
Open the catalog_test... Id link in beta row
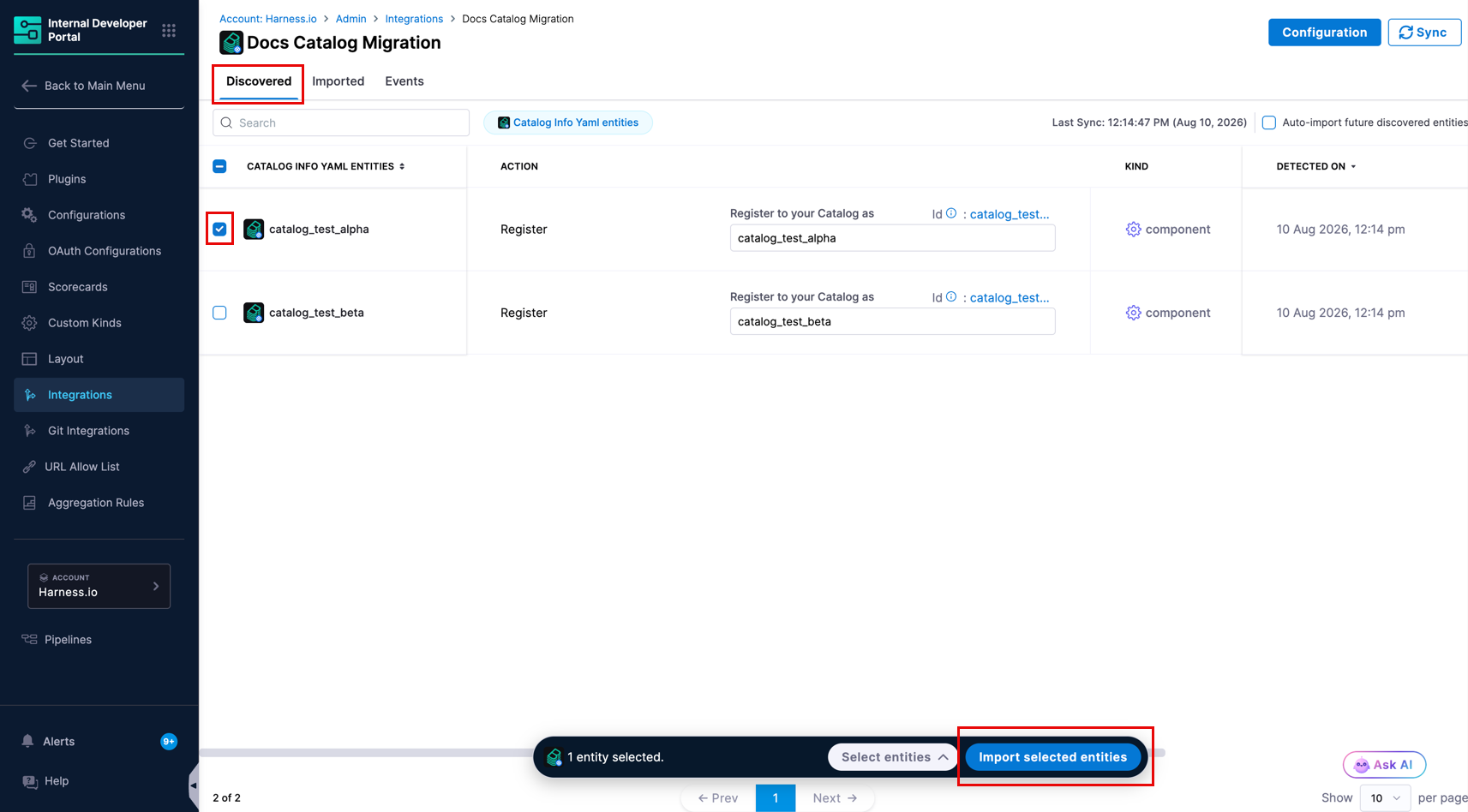(1010, 297)
